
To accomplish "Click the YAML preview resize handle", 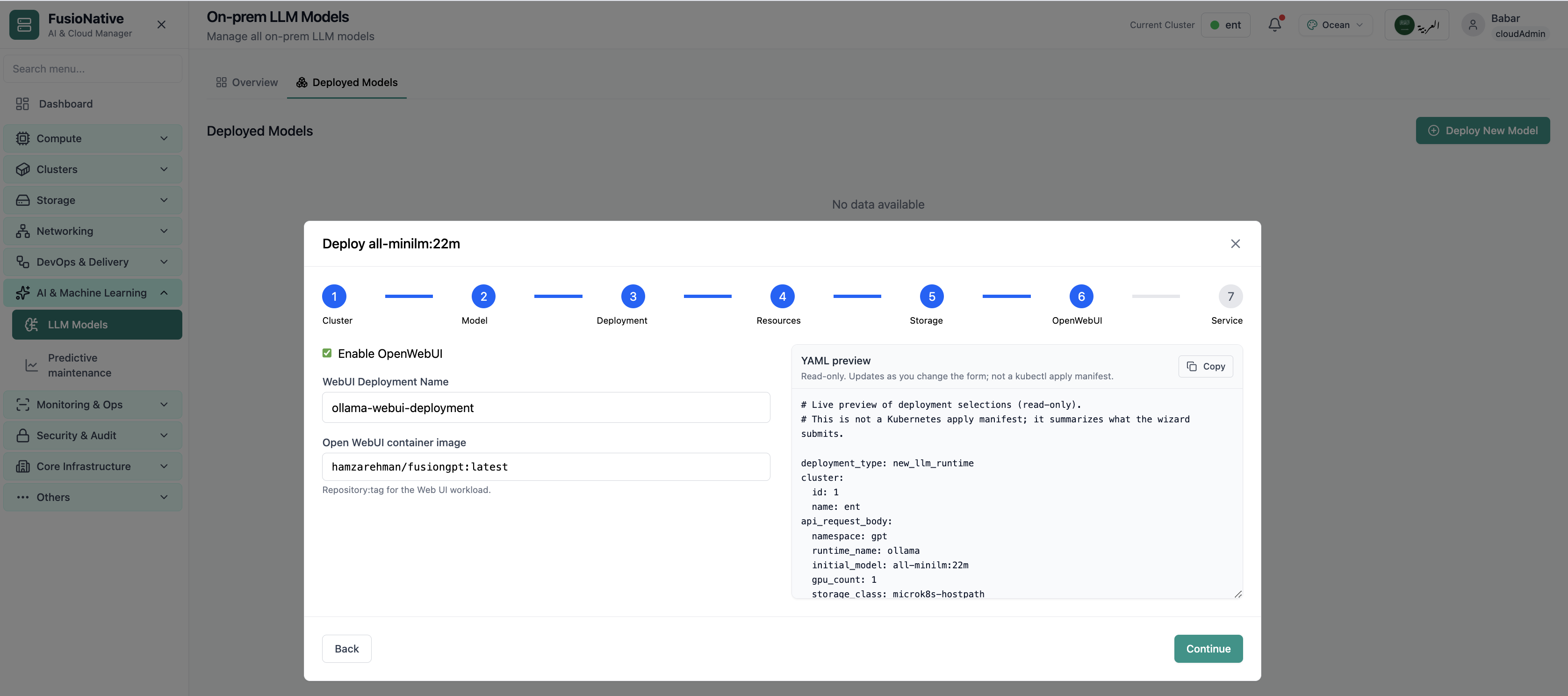I will 1237,594.
